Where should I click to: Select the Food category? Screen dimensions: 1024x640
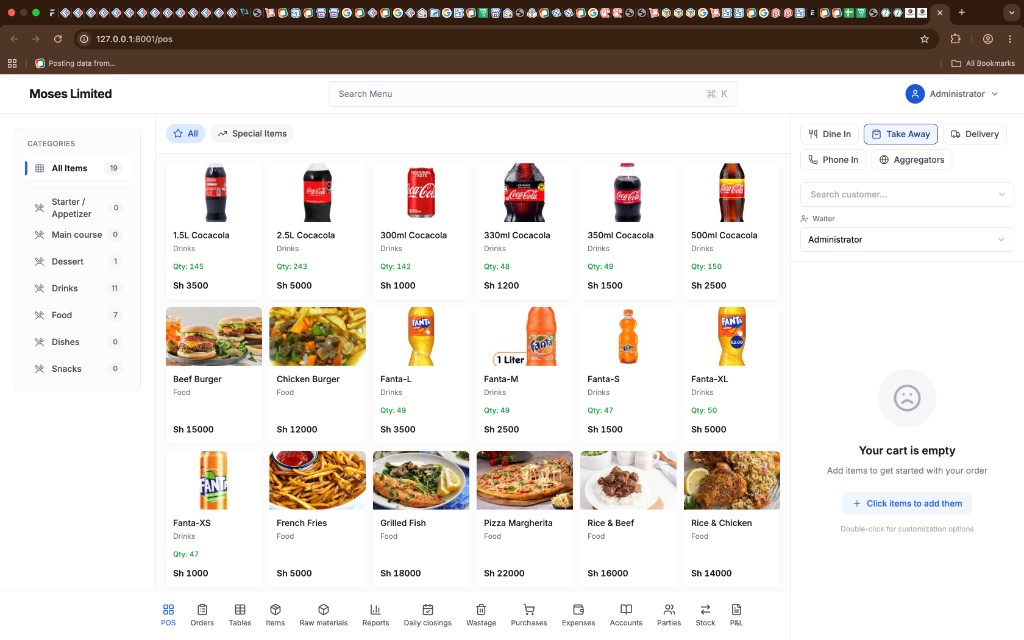click(77, 315)
